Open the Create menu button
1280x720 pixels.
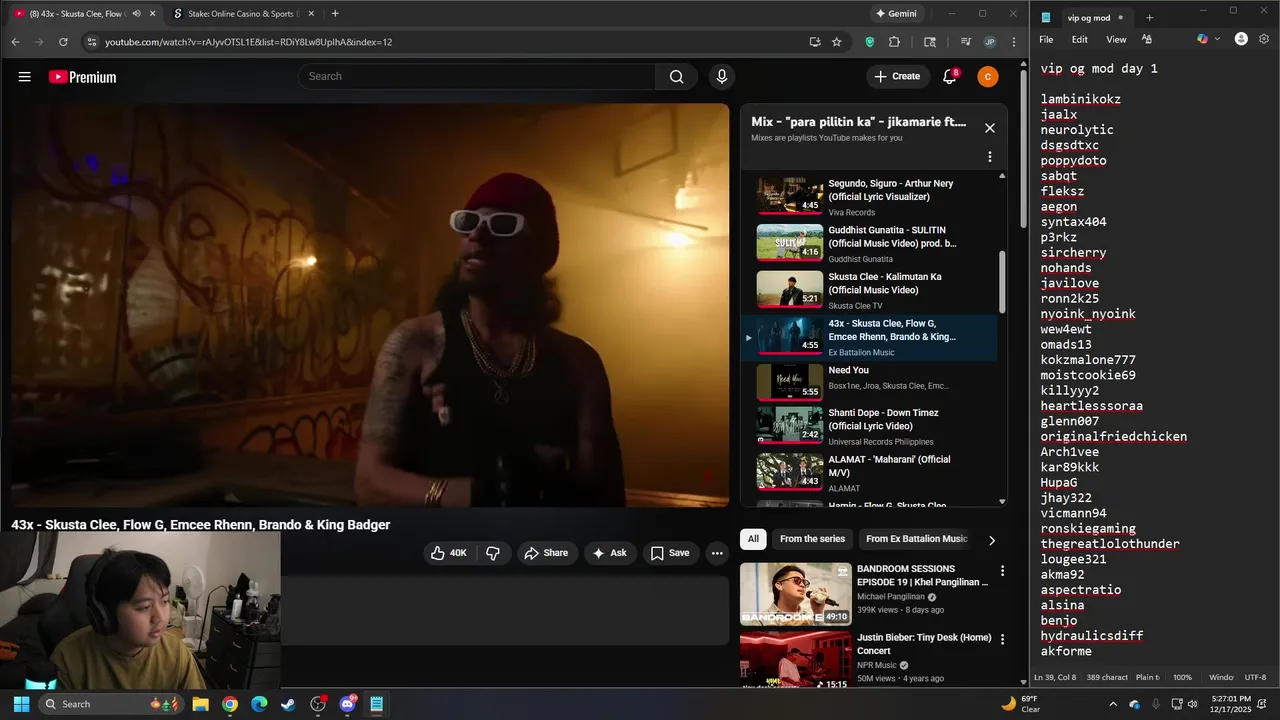(x=897, y=77)
